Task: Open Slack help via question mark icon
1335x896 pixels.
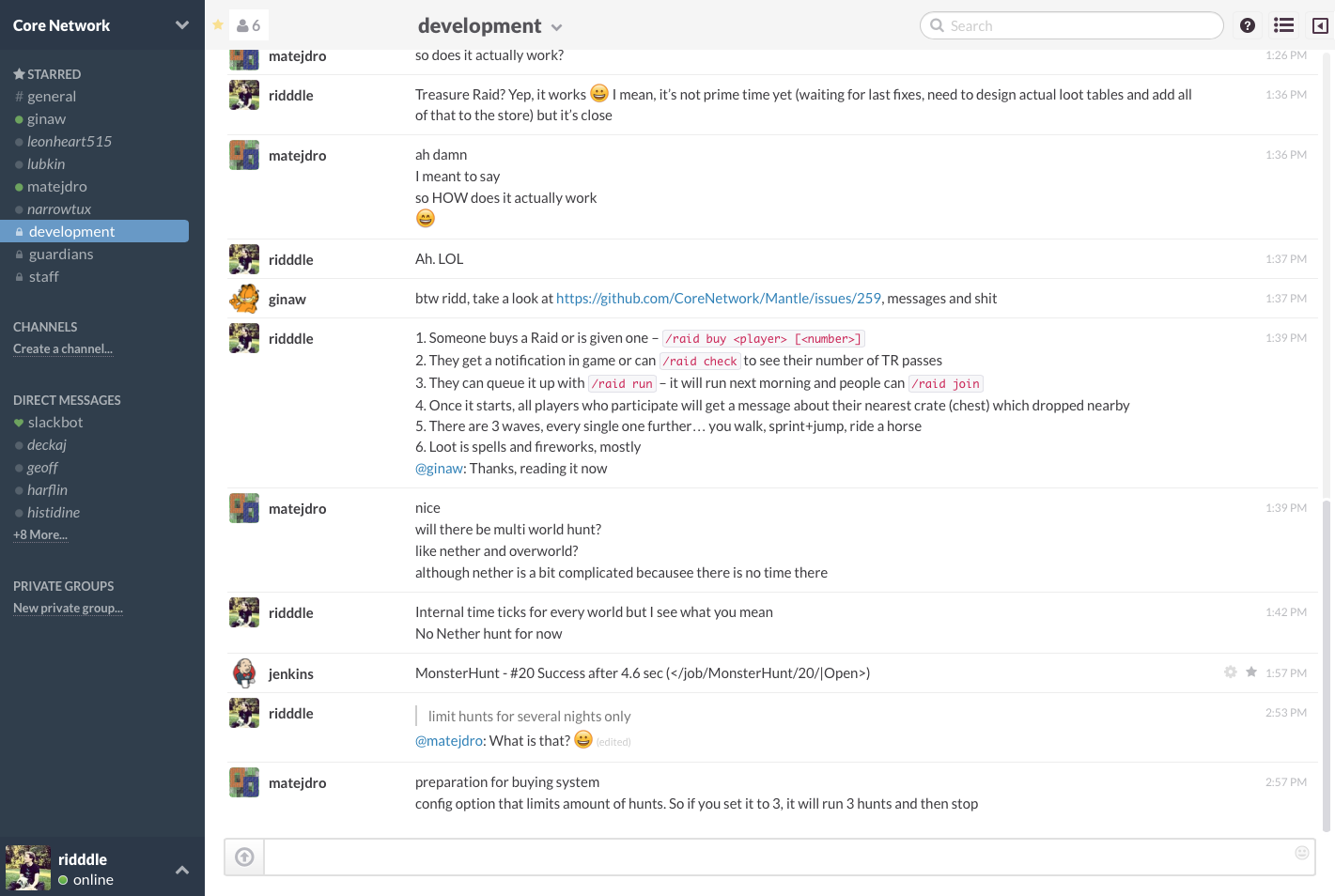Action: pyautogui.click(x=1248, y=25)
